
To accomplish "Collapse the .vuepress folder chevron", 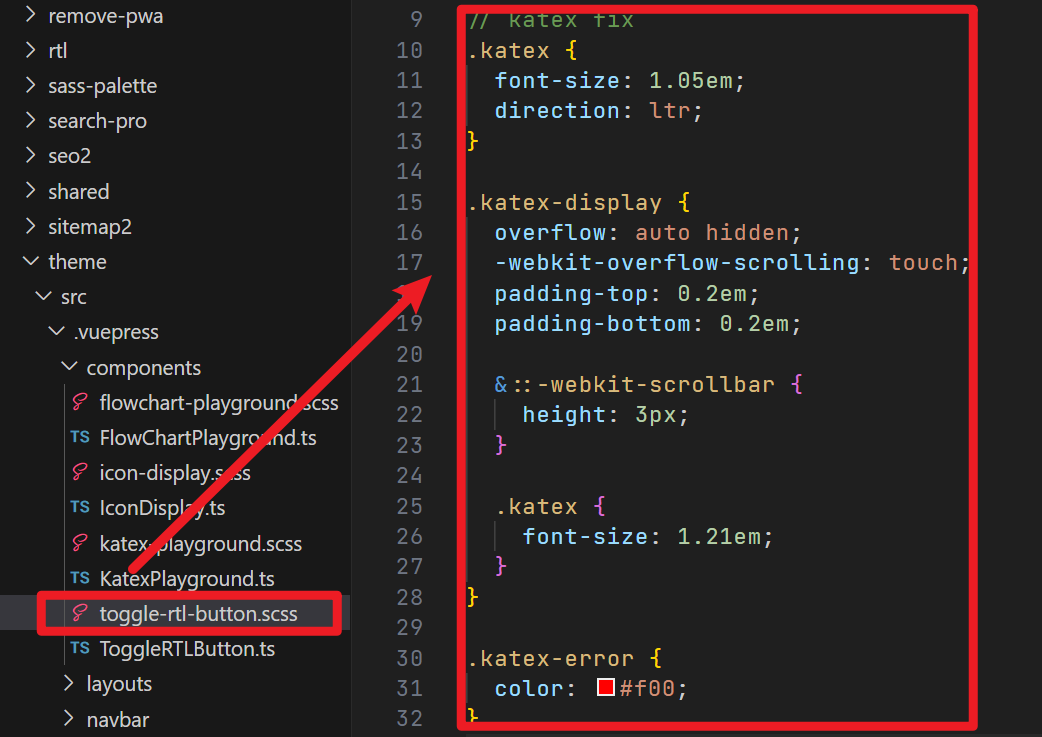I will 56,331.
